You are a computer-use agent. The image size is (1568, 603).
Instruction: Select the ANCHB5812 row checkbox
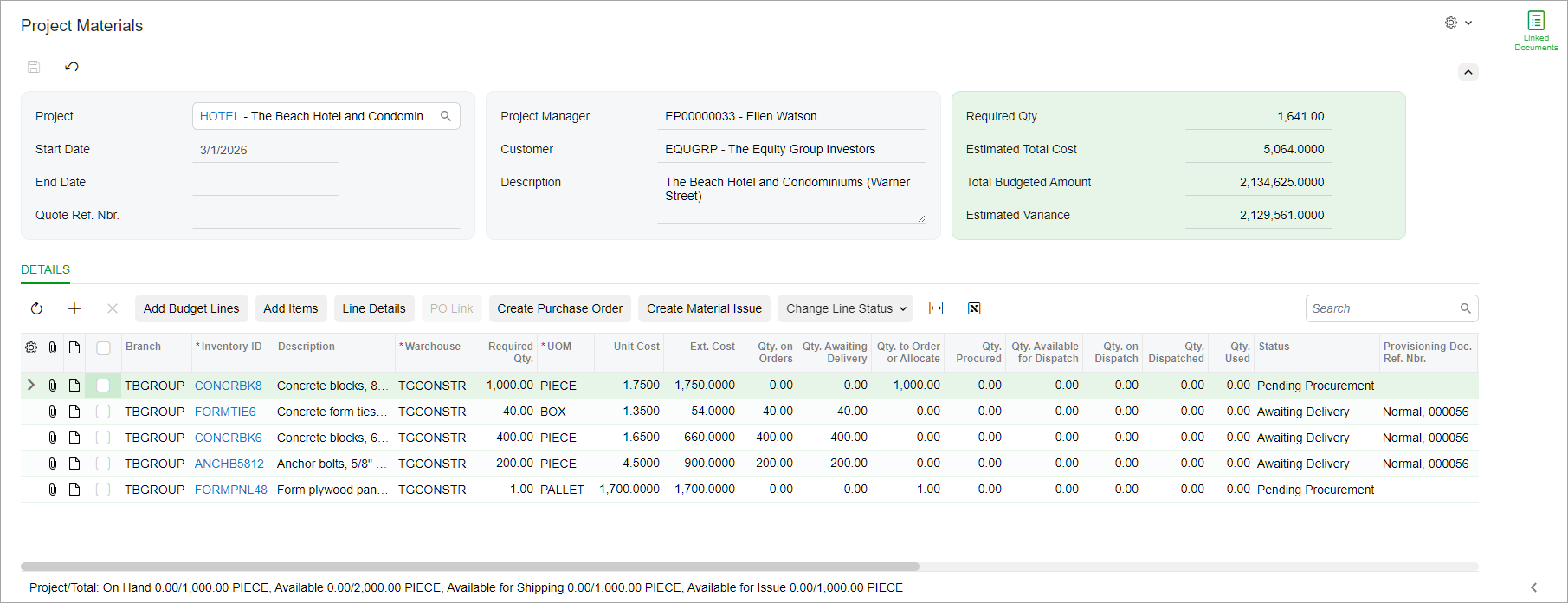click(x=103, y=464)
